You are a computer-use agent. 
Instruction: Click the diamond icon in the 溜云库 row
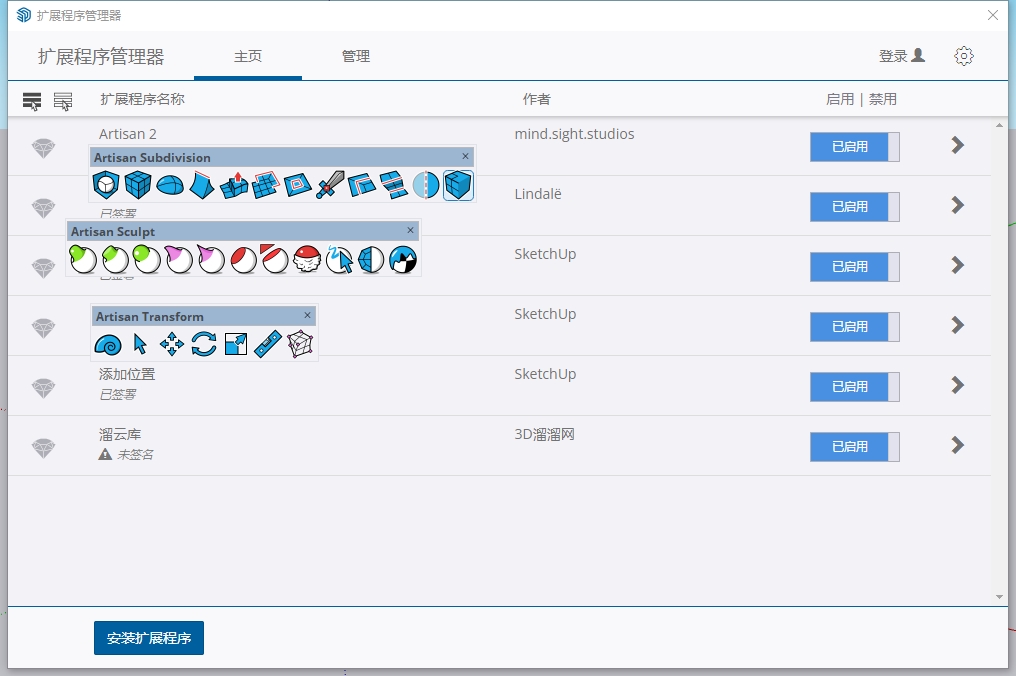click(x=43, y=448)
